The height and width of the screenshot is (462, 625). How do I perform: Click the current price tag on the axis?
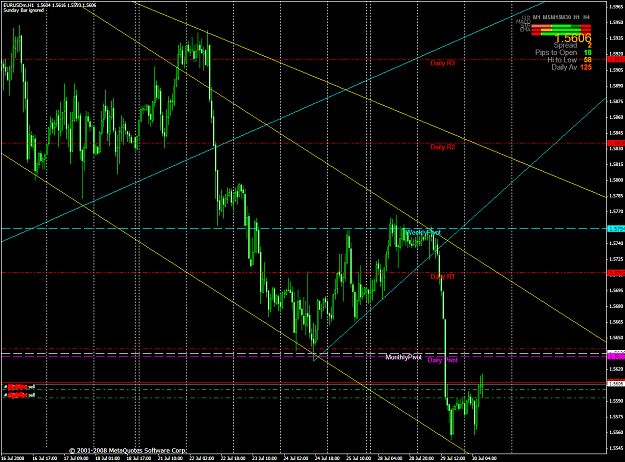pos(616,383)
